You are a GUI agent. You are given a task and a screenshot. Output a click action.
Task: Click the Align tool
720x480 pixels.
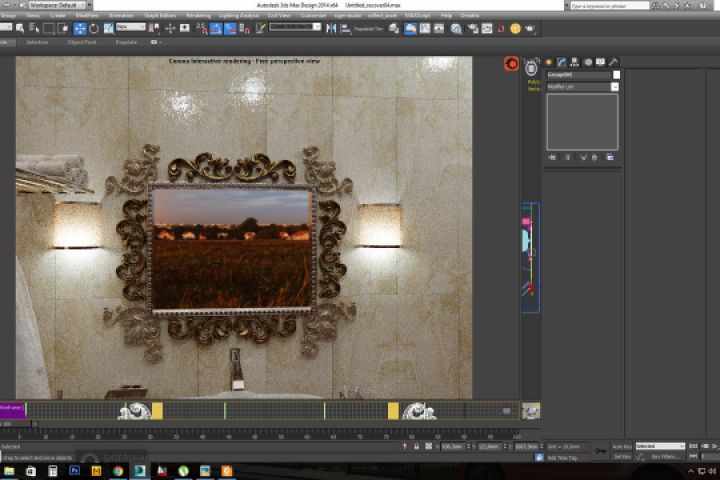(x=345, y=28)
